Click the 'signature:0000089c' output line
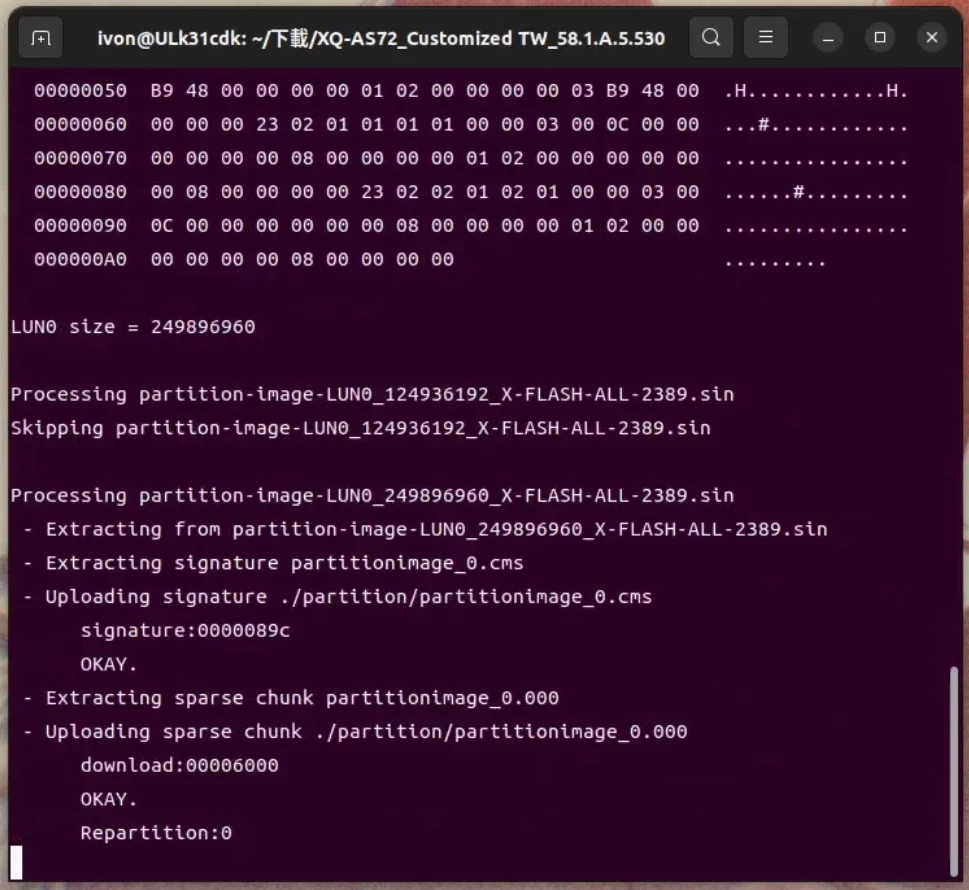Viewport: 969px width, 890px height. point(185,630)
